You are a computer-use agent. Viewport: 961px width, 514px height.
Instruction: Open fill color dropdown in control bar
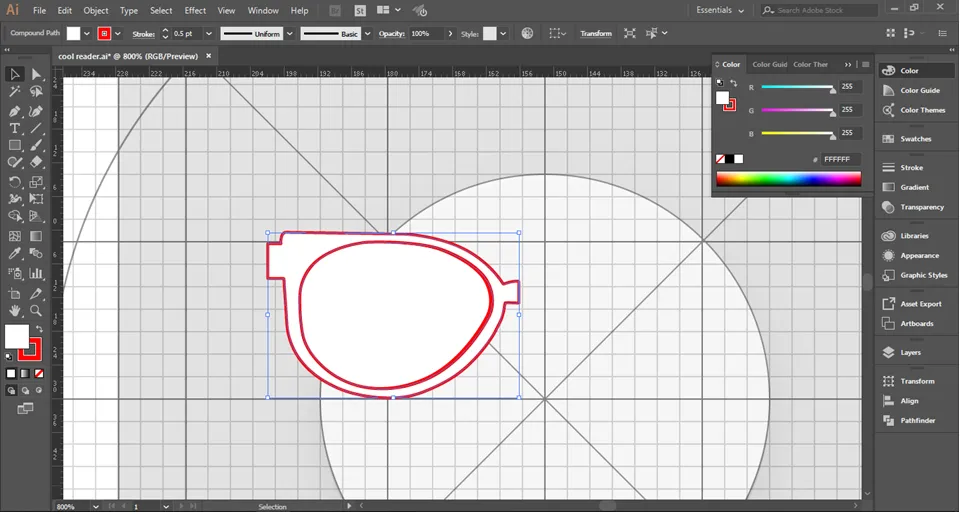point(86,34)
